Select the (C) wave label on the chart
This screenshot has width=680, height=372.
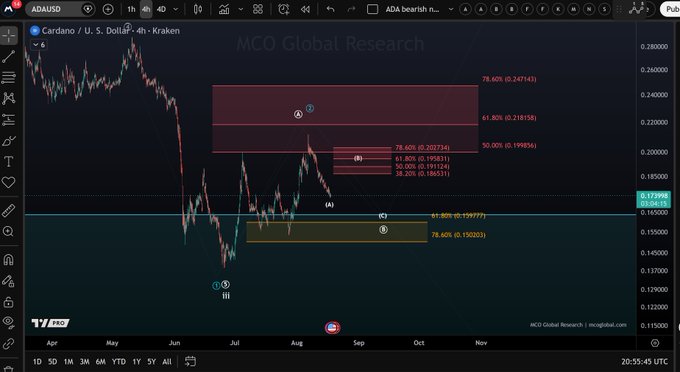pos(382,215)
